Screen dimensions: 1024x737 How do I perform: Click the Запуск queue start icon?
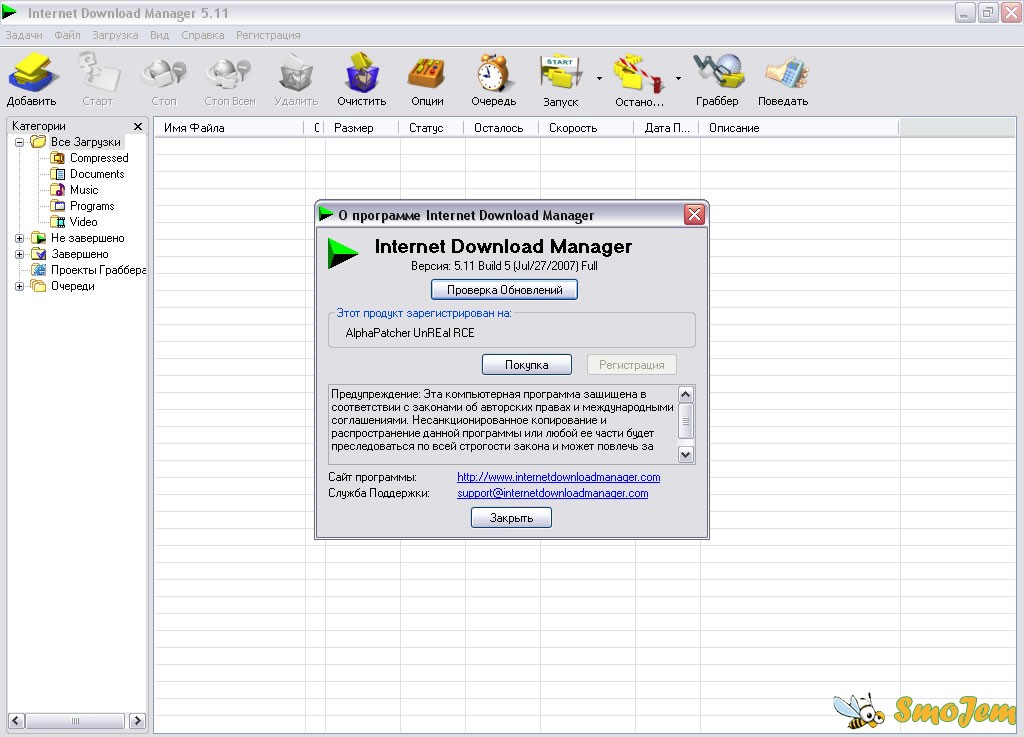click(560, 73)
